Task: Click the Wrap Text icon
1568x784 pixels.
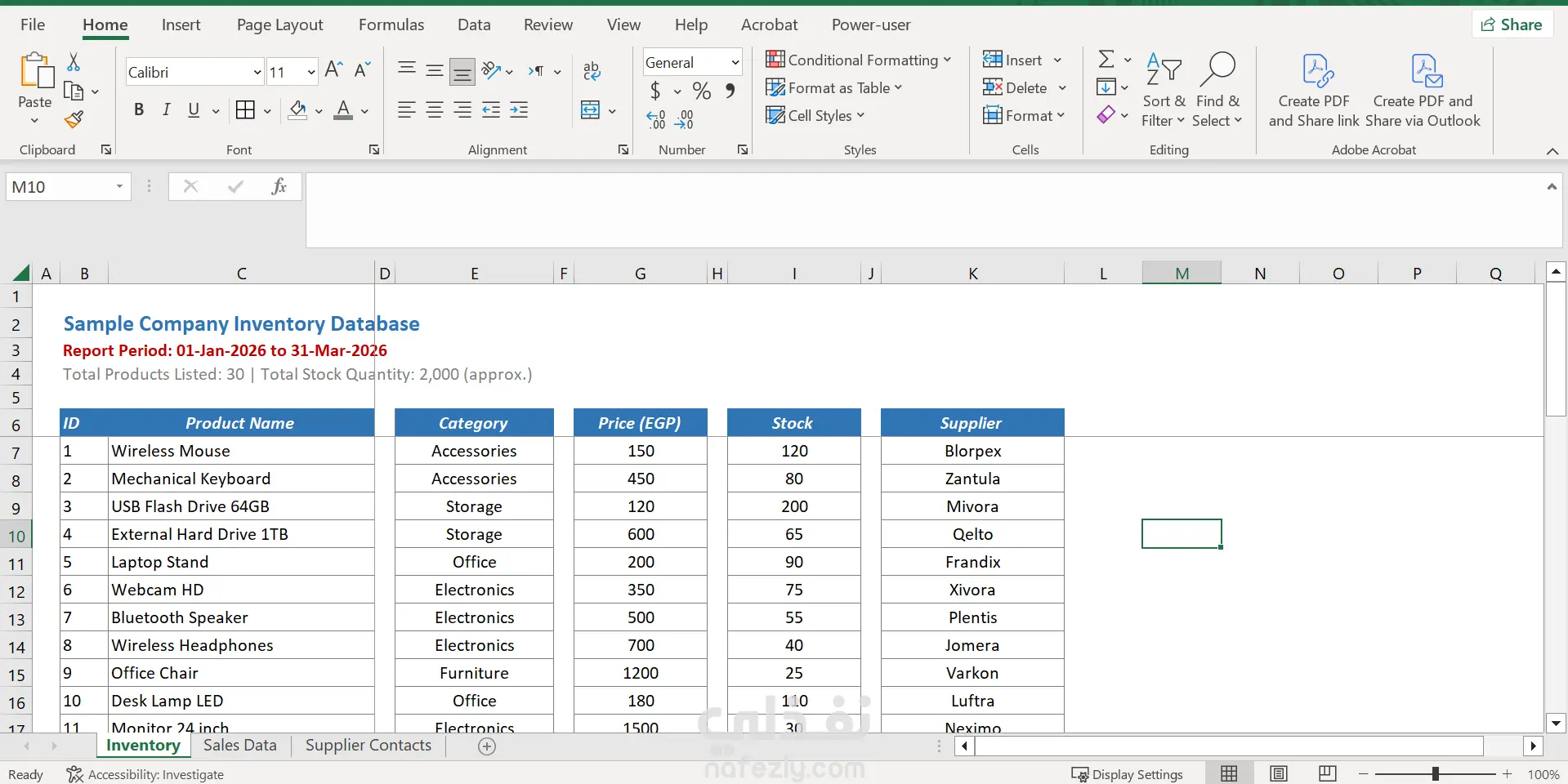Action: pyautogui.click(x=592, y=71)
